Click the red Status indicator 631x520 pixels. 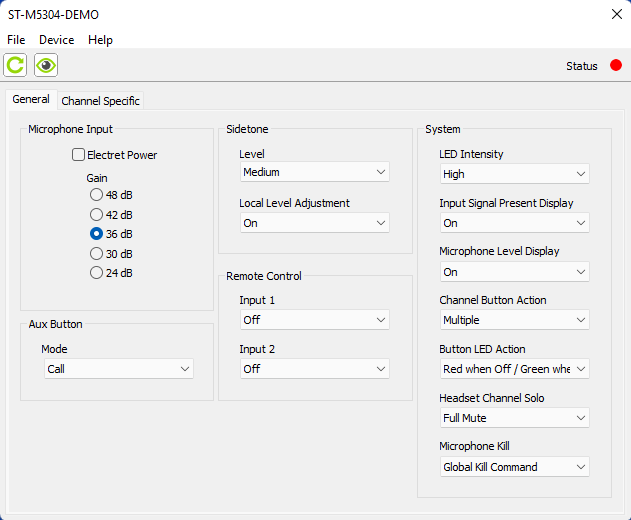point(616,66)
